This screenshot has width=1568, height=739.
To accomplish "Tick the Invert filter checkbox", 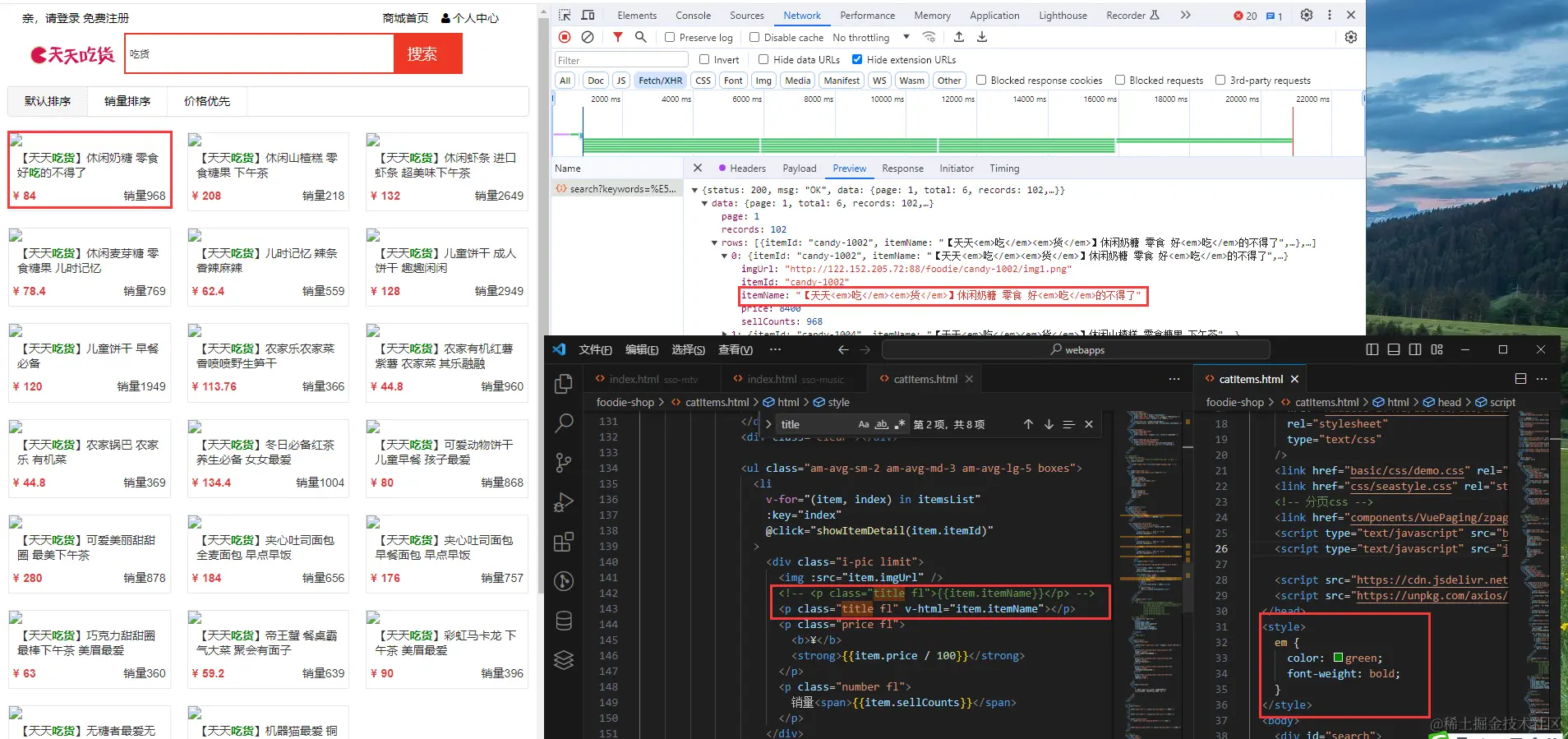I will (x=704, y=59).
